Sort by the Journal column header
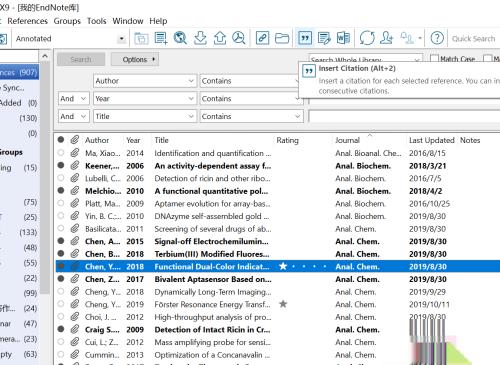500x365 pixels. click(x=347, y=140)
